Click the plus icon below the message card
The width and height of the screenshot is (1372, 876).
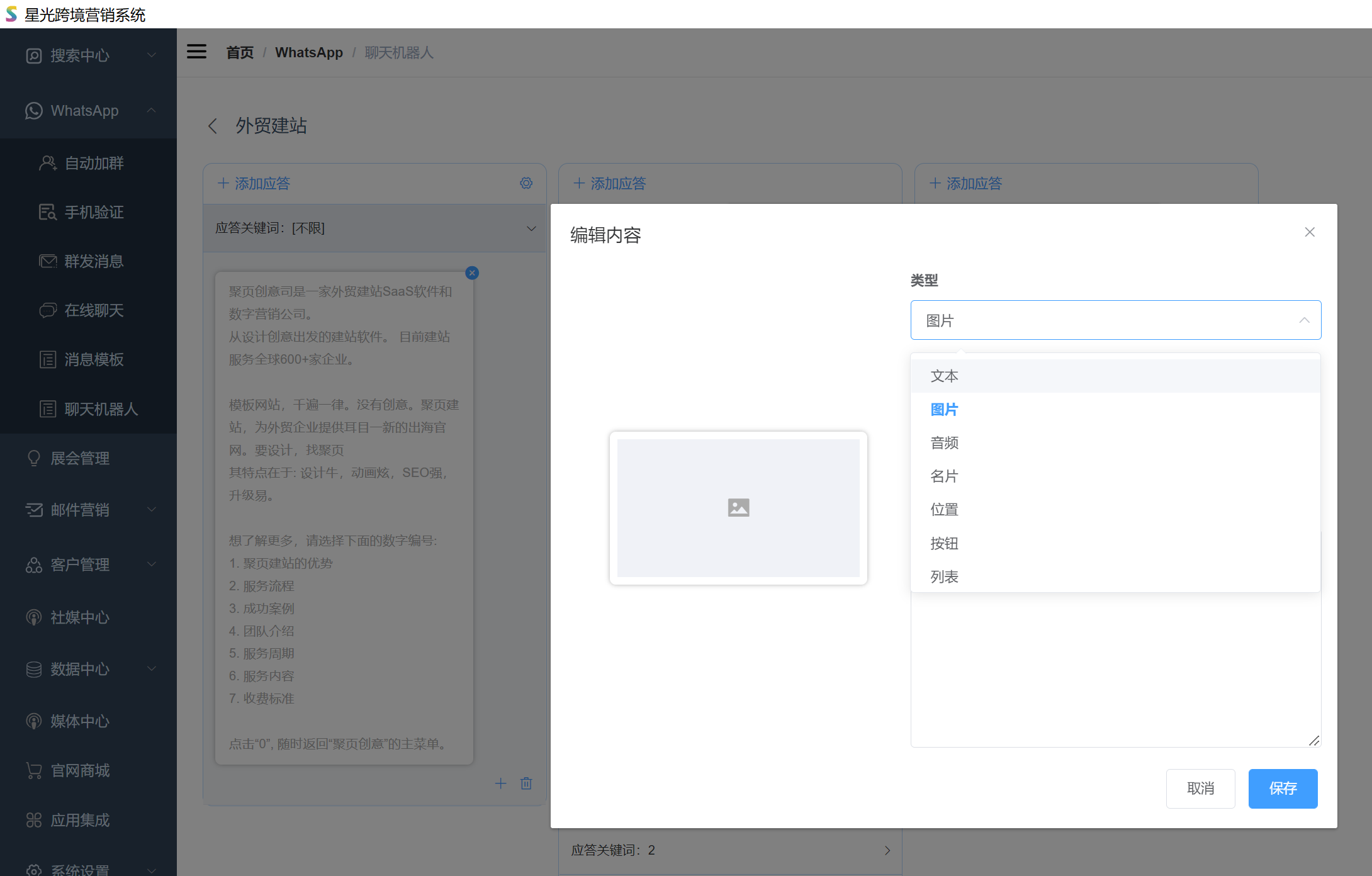pyautogui.click(x=500, y=783)
